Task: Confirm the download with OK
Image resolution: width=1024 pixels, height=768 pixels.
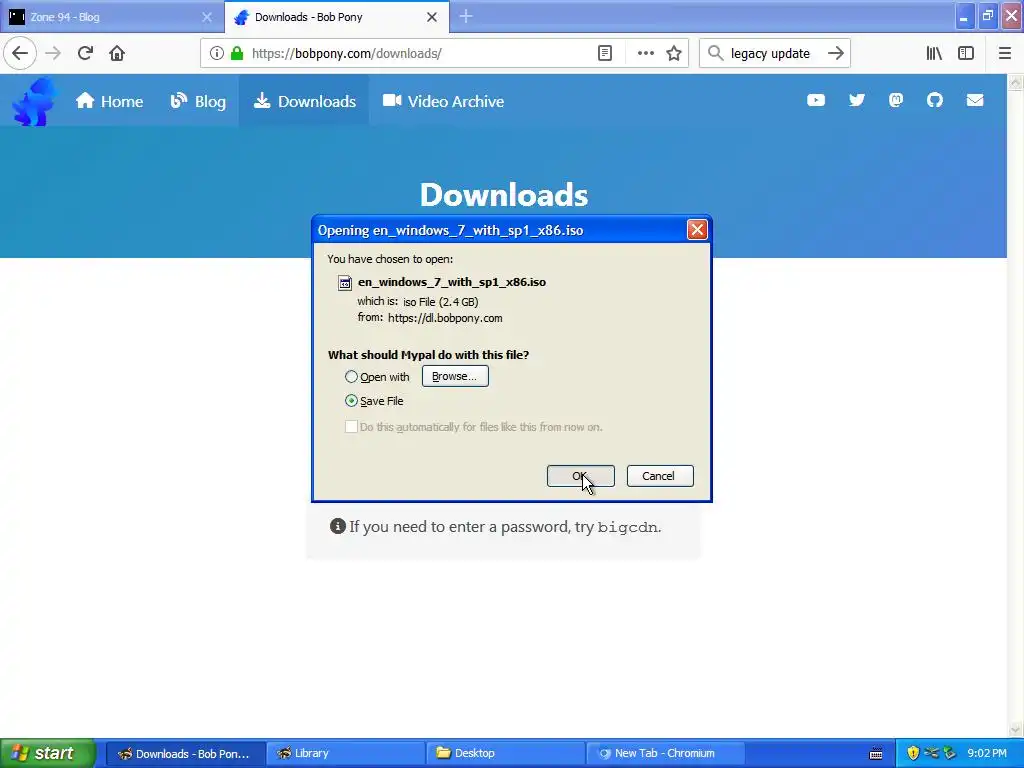Action: (x=581, y=476)
